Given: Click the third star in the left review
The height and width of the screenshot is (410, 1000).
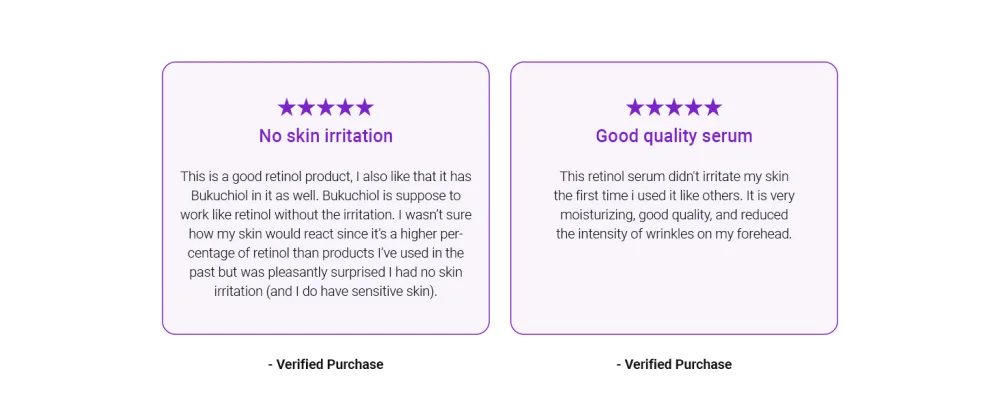Looking at the screenshot, I should point(326,107).
